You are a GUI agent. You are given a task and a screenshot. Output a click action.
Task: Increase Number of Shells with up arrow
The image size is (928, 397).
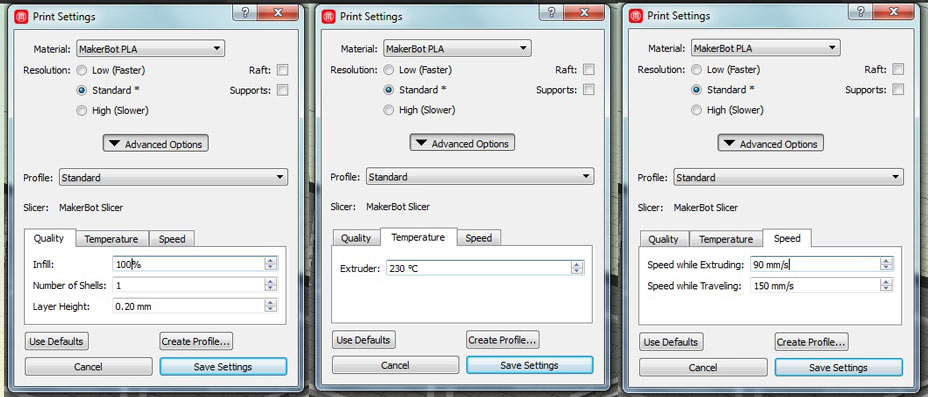(x=270, y=282)
